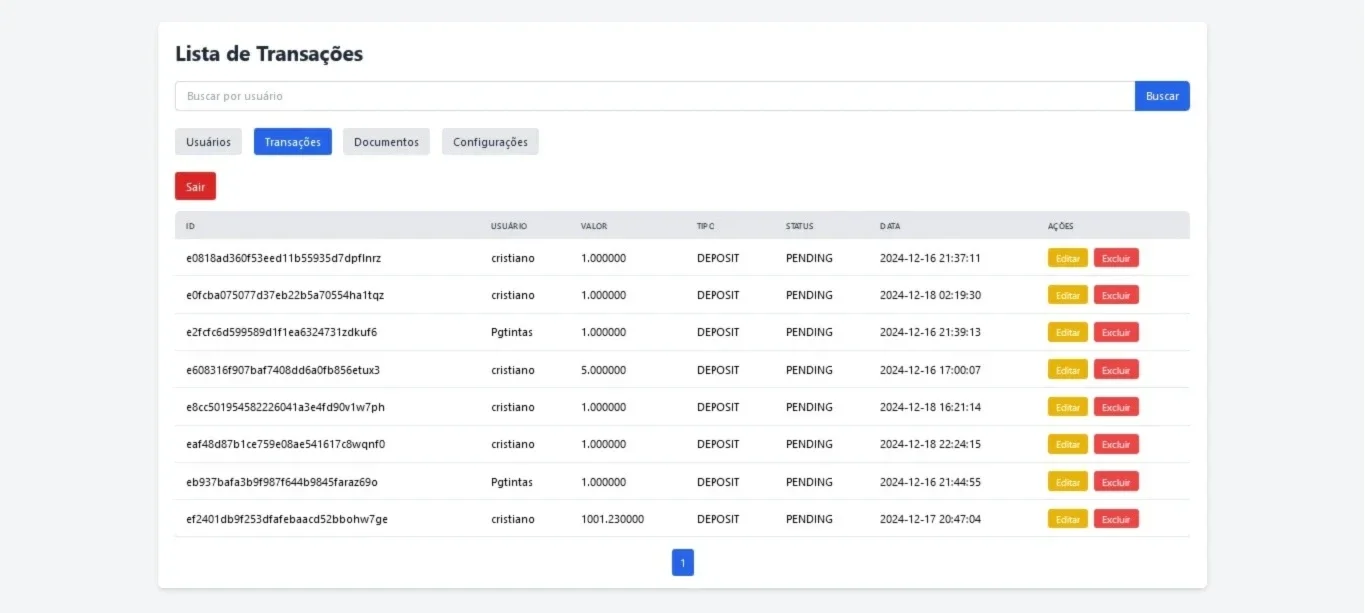This screenshot has width=1365, height=613.
Task: Delete transaction dated 2024-12-18 22:24:15
Action: (1116, 444)
